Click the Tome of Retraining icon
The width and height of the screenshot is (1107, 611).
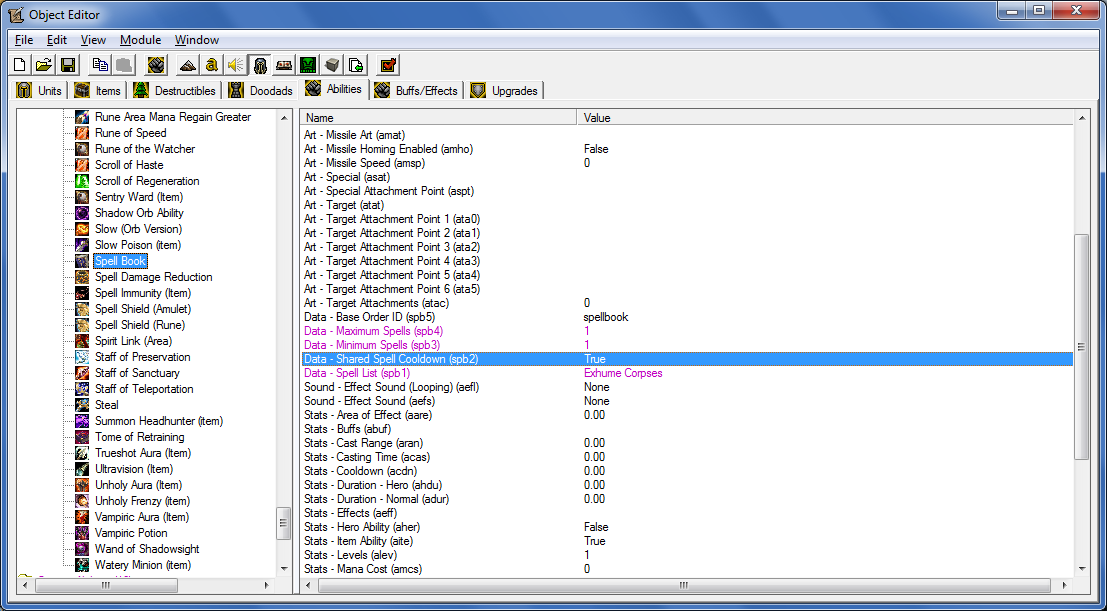83,437
